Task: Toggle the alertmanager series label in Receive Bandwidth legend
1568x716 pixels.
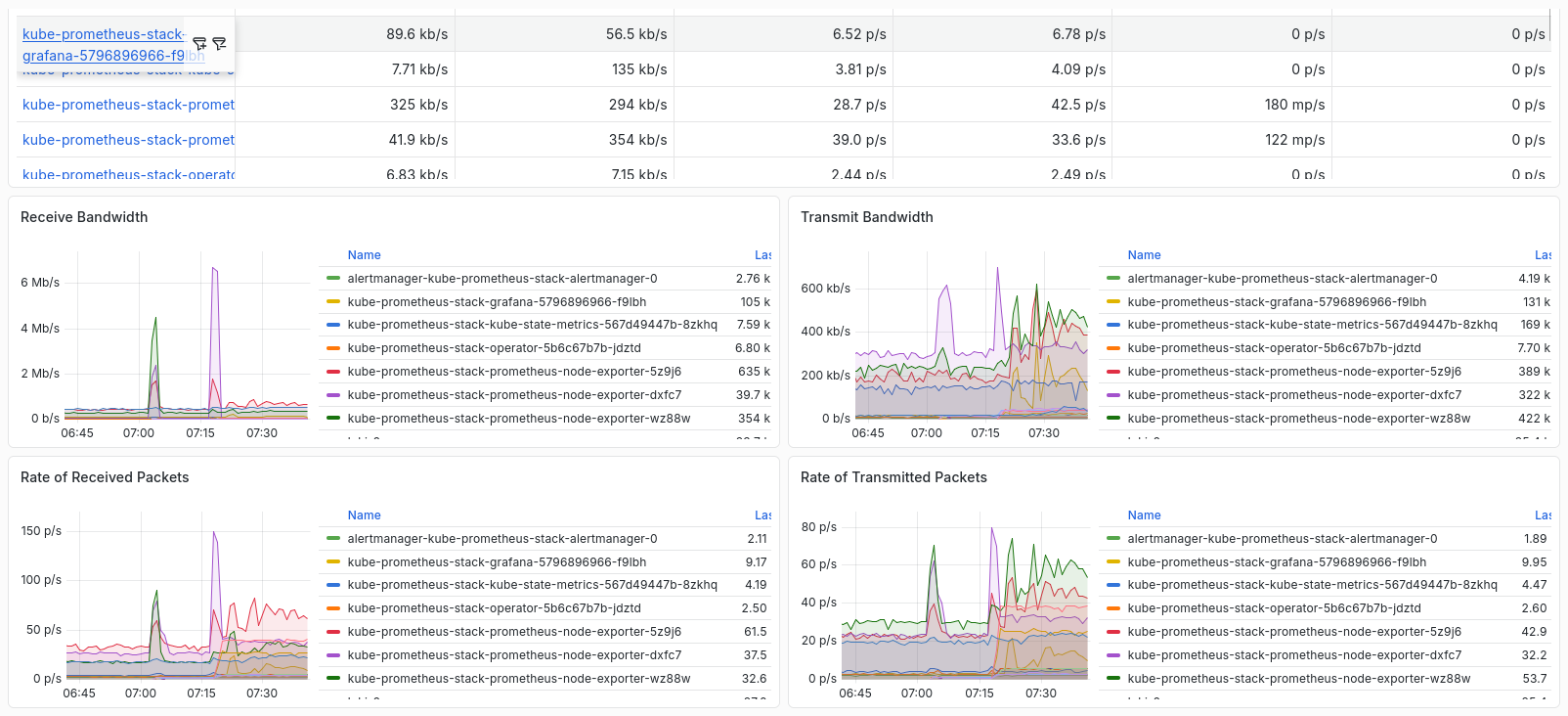Action: coord(502,279)
